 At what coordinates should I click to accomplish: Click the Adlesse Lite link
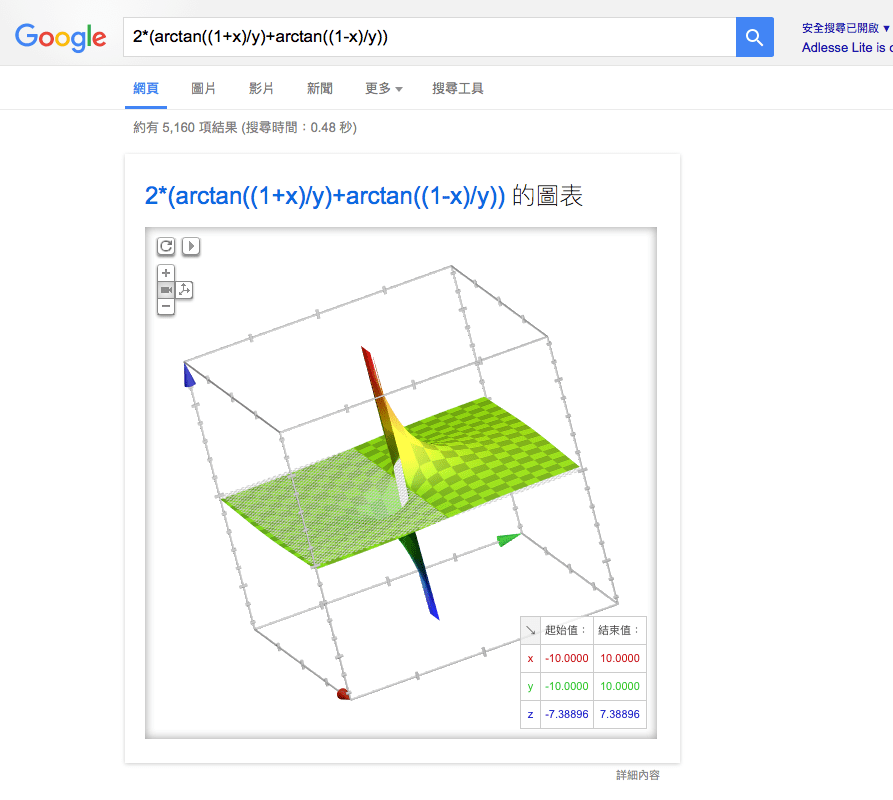click(x=840, y=47)
